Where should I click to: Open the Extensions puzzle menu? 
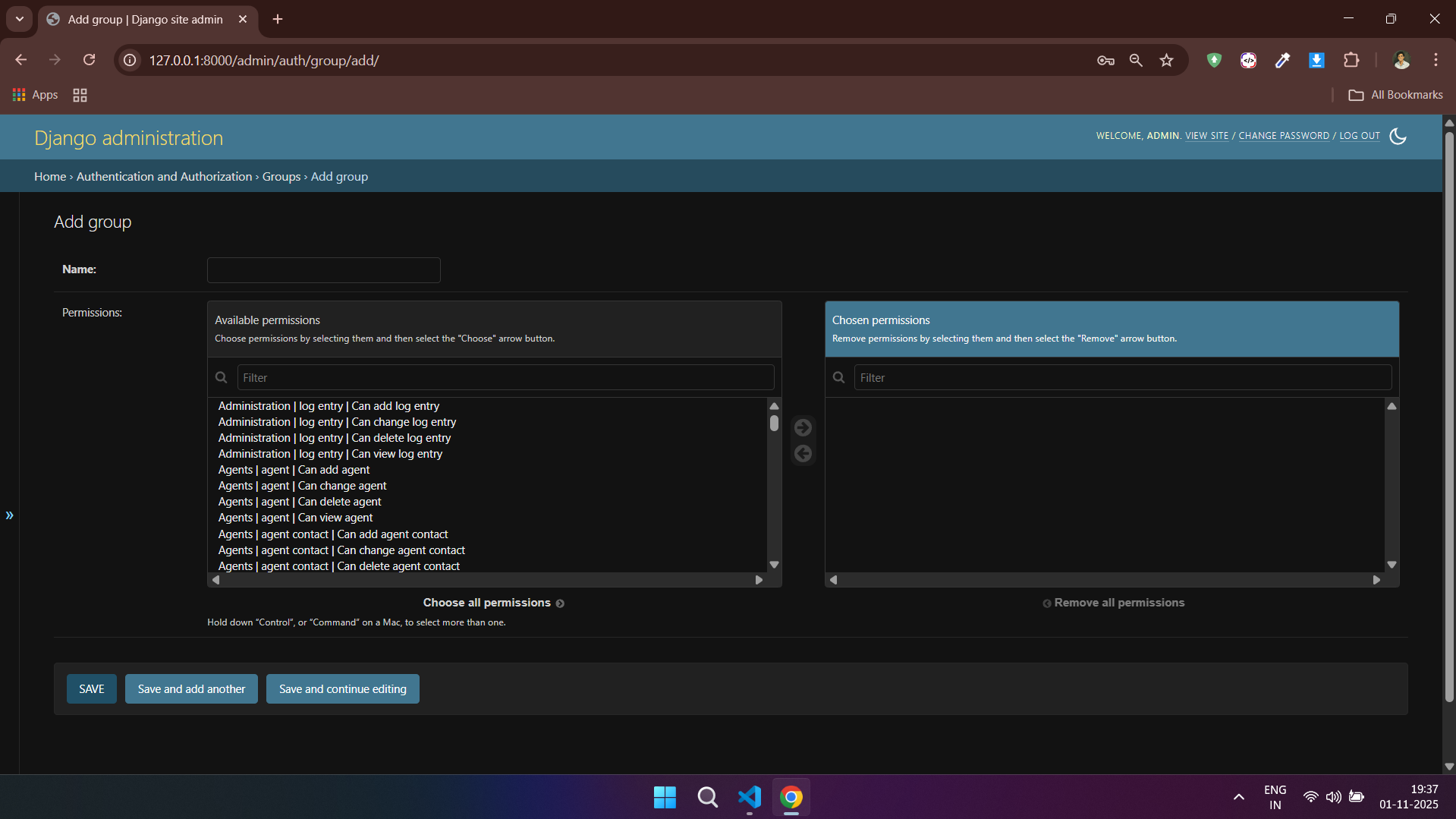1351,60
